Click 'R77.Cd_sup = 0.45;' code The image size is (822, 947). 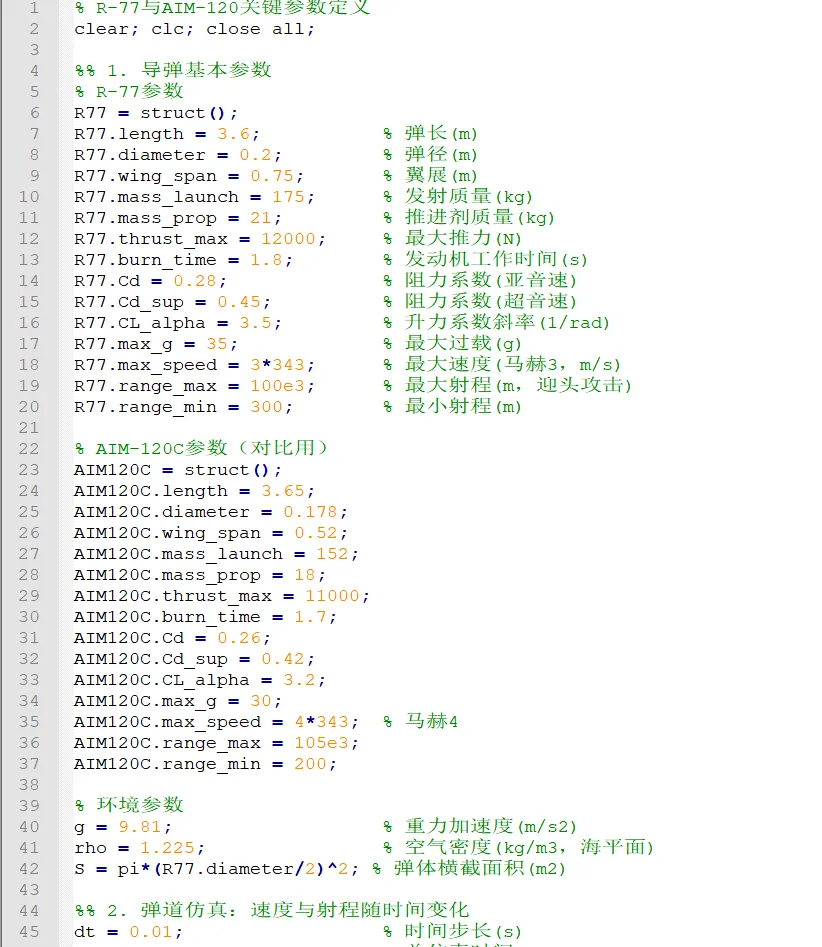tap(172, 301)
